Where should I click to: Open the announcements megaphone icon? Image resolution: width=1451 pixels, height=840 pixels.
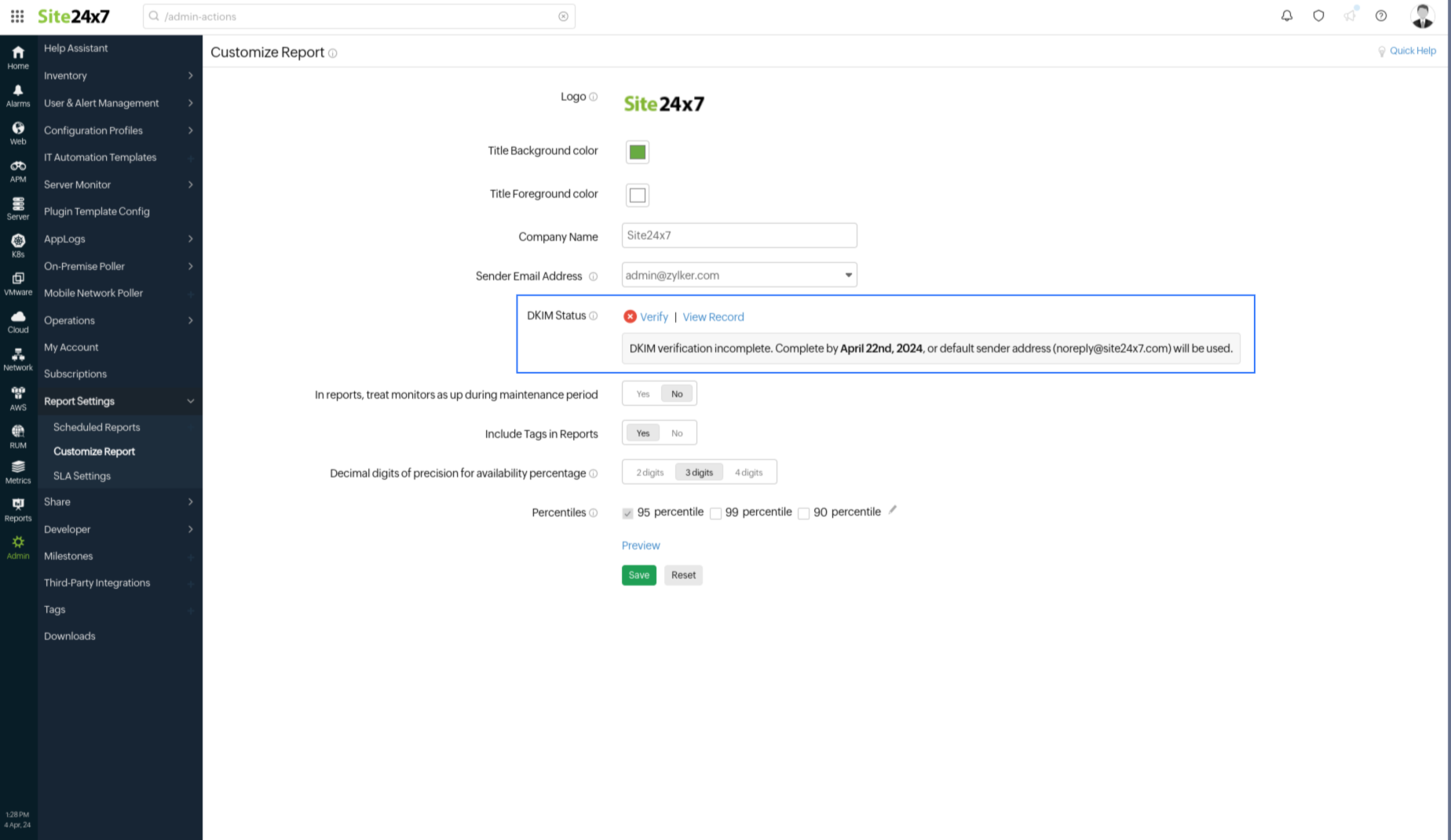pyautogui.click(x=1350, y=16)
